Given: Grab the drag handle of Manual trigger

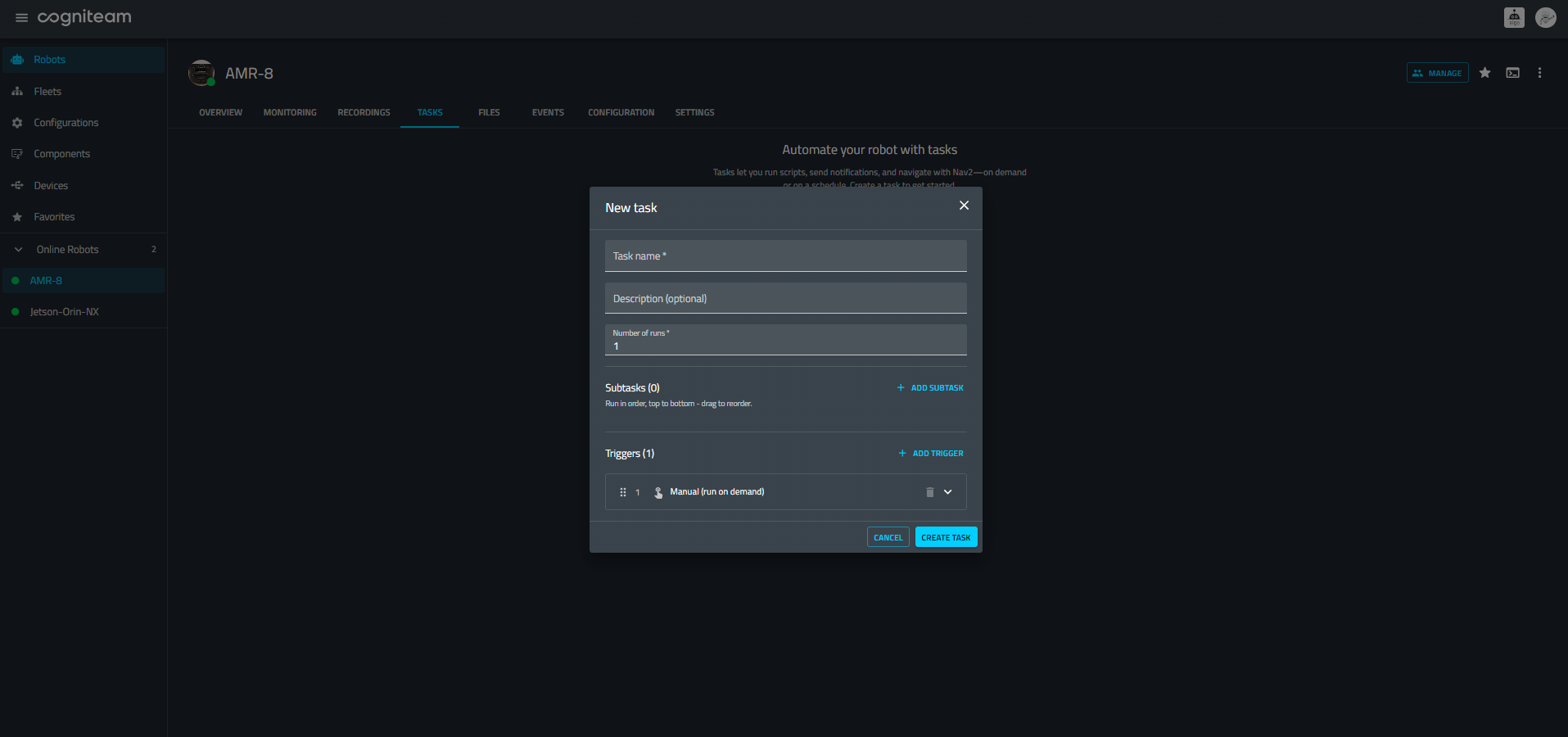Looking at the screenshot, I should click(x=623, y=492).
